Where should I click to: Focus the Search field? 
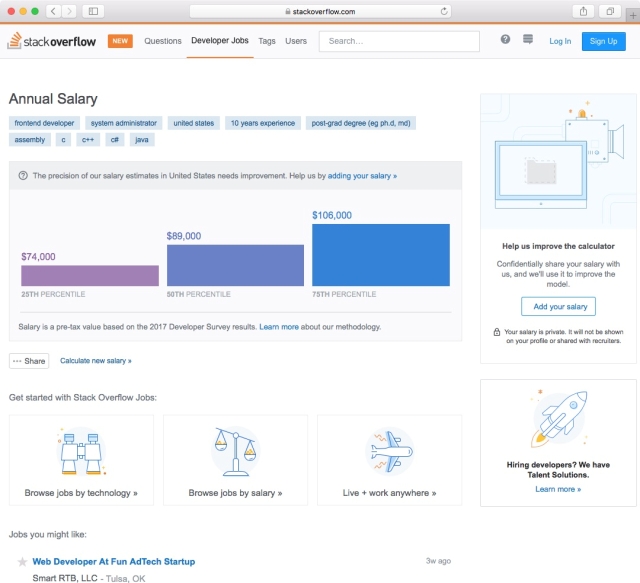399,41
